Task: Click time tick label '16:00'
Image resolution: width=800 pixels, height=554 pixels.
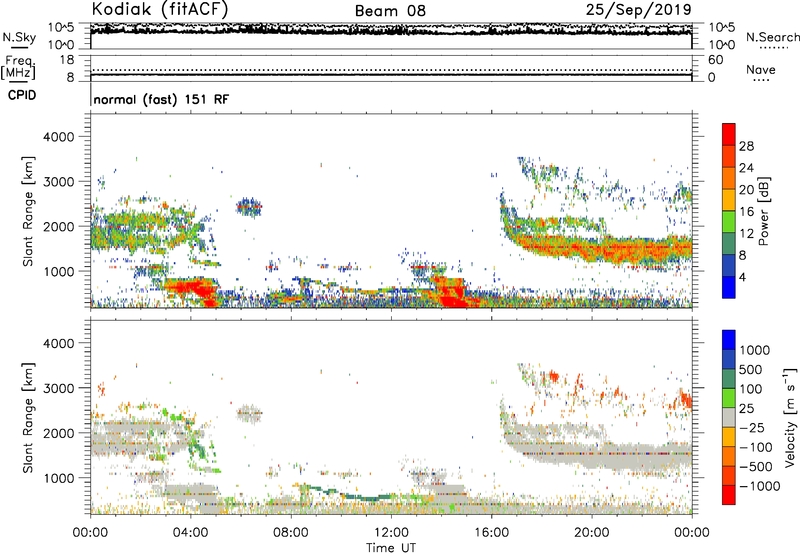Action: [491, 533]
